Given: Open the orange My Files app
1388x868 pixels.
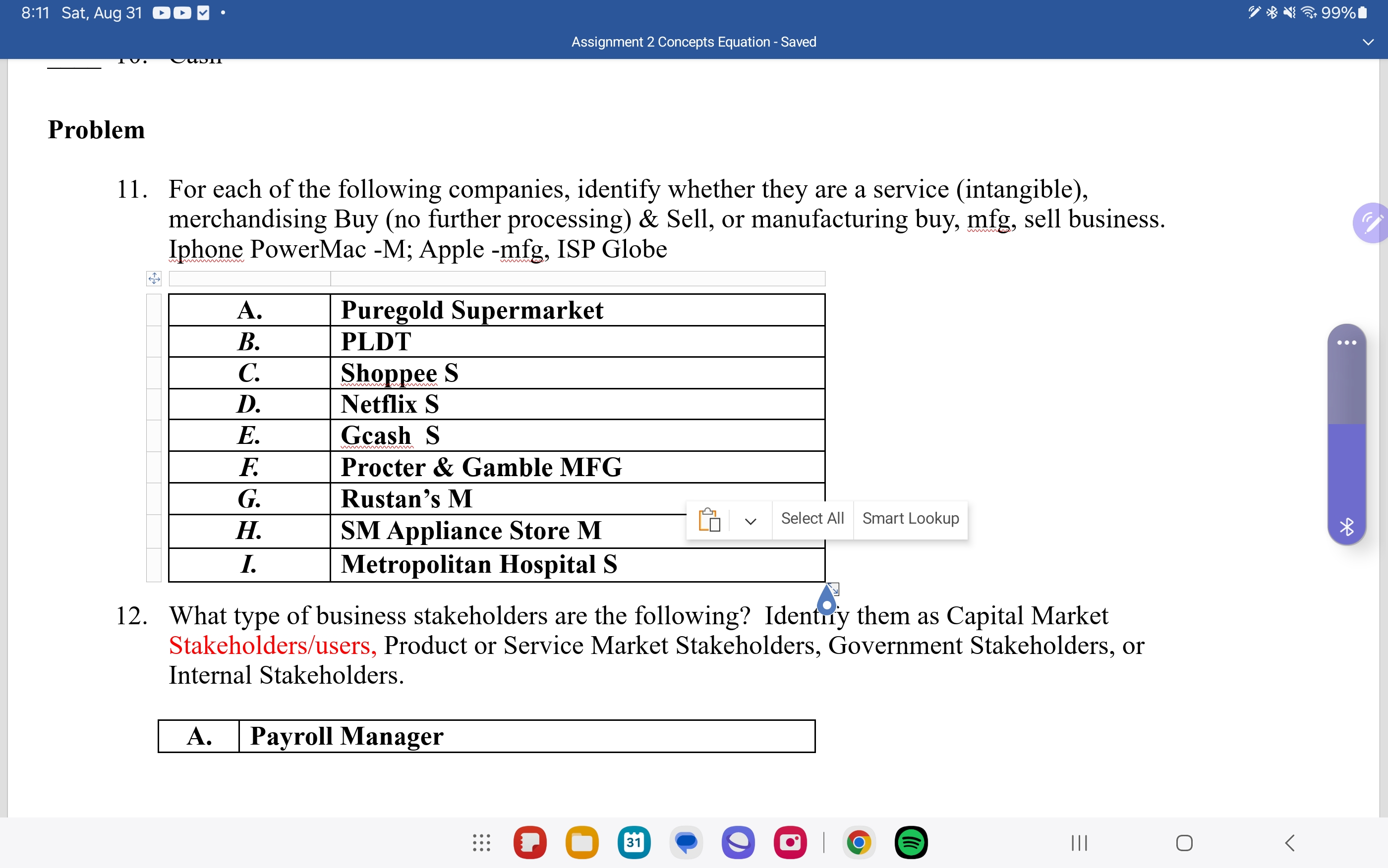Looking at the screenshot, I should (x=582, y=843).
